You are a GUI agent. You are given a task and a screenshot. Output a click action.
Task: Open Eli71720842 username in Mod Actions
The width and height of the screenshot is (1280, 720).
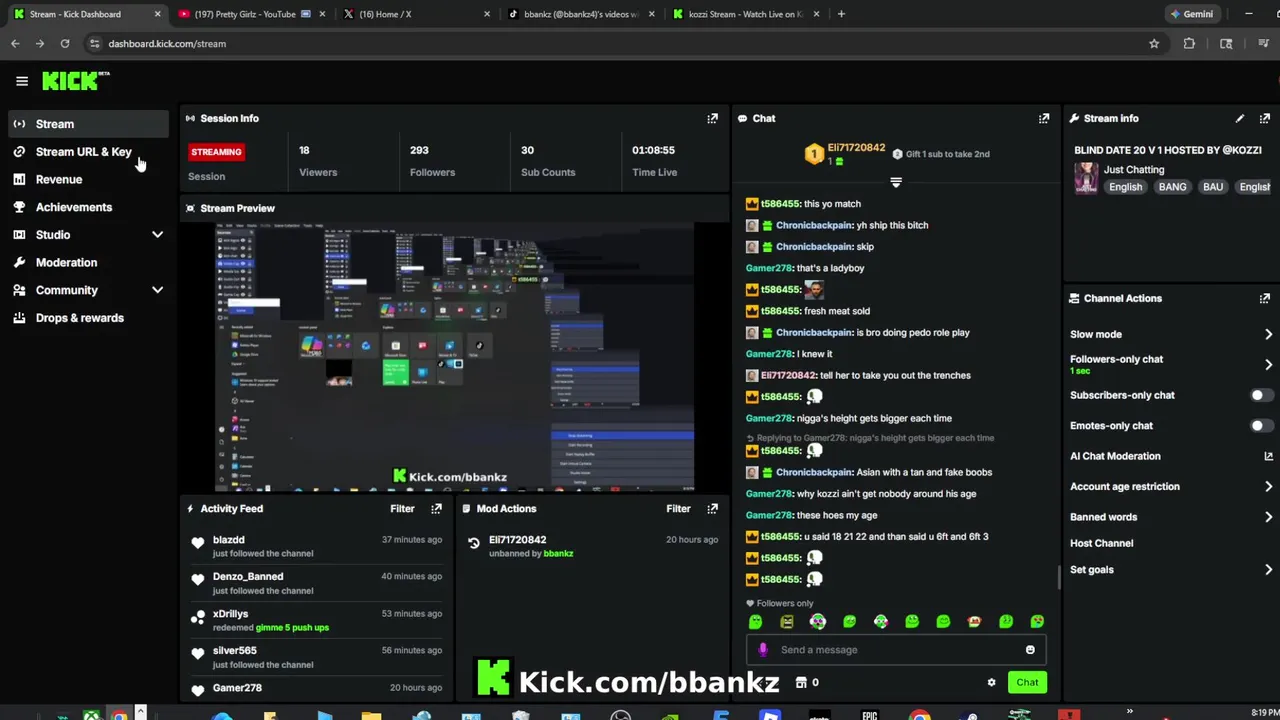(517, 540)
